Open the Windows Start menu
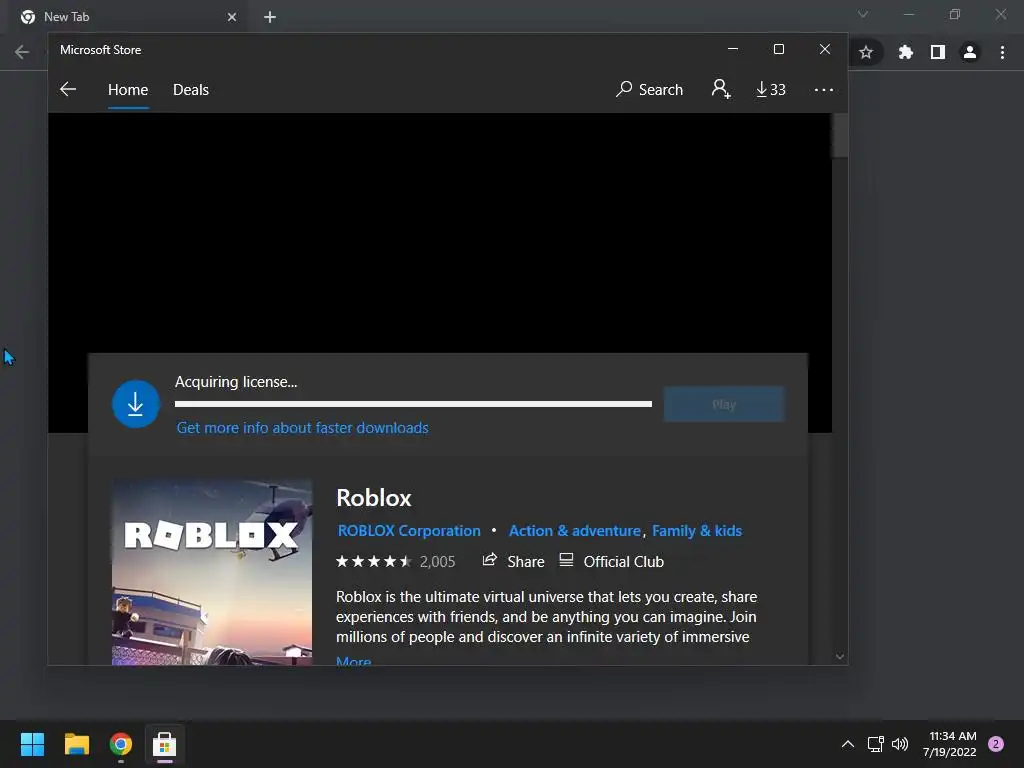Viewport: 1024px width, 768px height. (x=32, y=744)
